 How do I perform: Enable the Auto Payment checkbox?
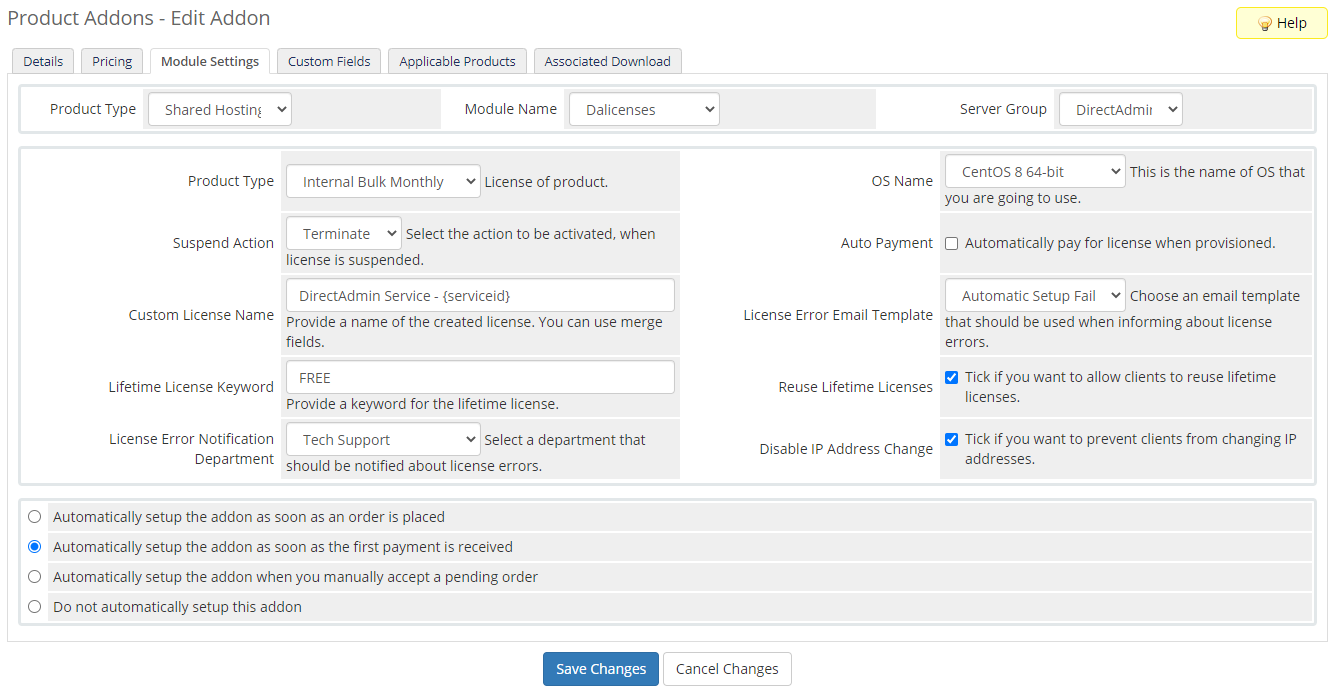(x=952, y=243)
